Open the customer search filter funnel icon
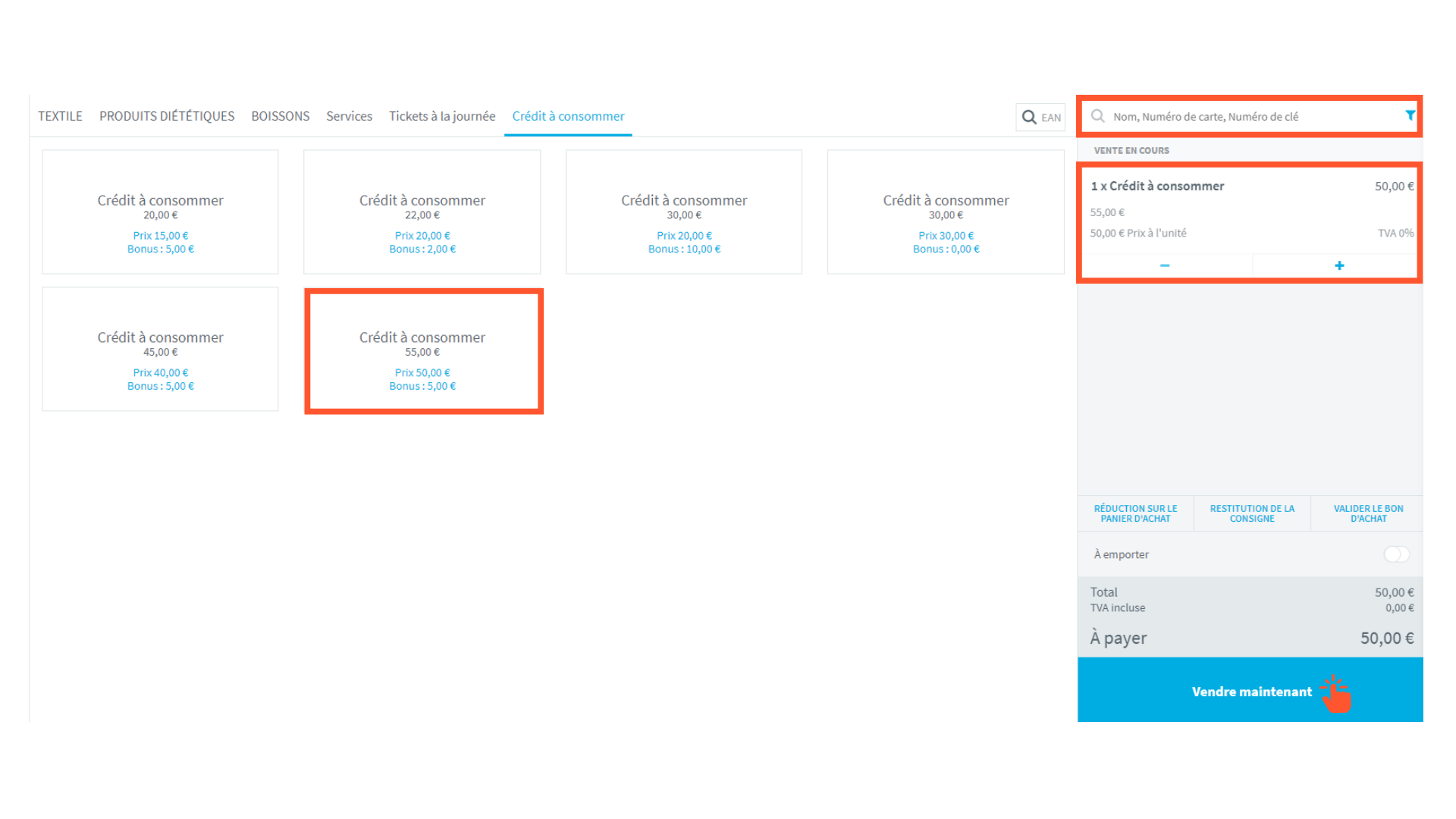Image resolution: width=1456 pixels, height=819 pixels. (x=1410, y=115)
